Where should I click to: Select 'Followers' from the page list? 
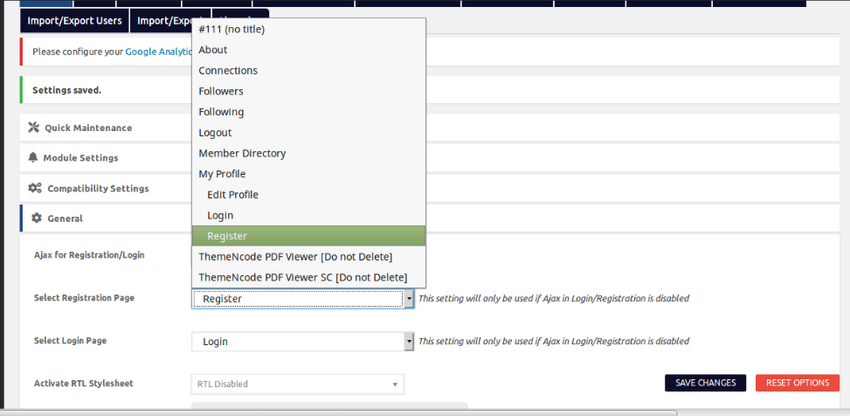pos(221,91)
